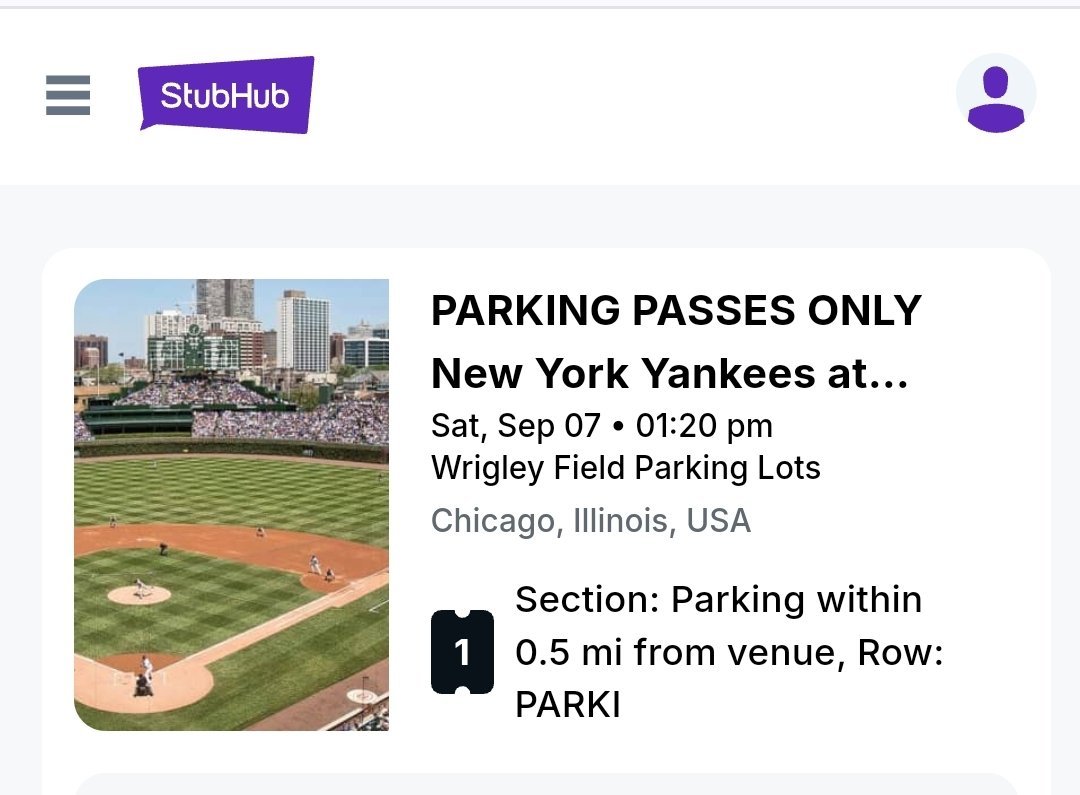The width and height of the screenshot is (1080, 795).
Task: Click the StubHub logo
Action: tap(226, 95)
